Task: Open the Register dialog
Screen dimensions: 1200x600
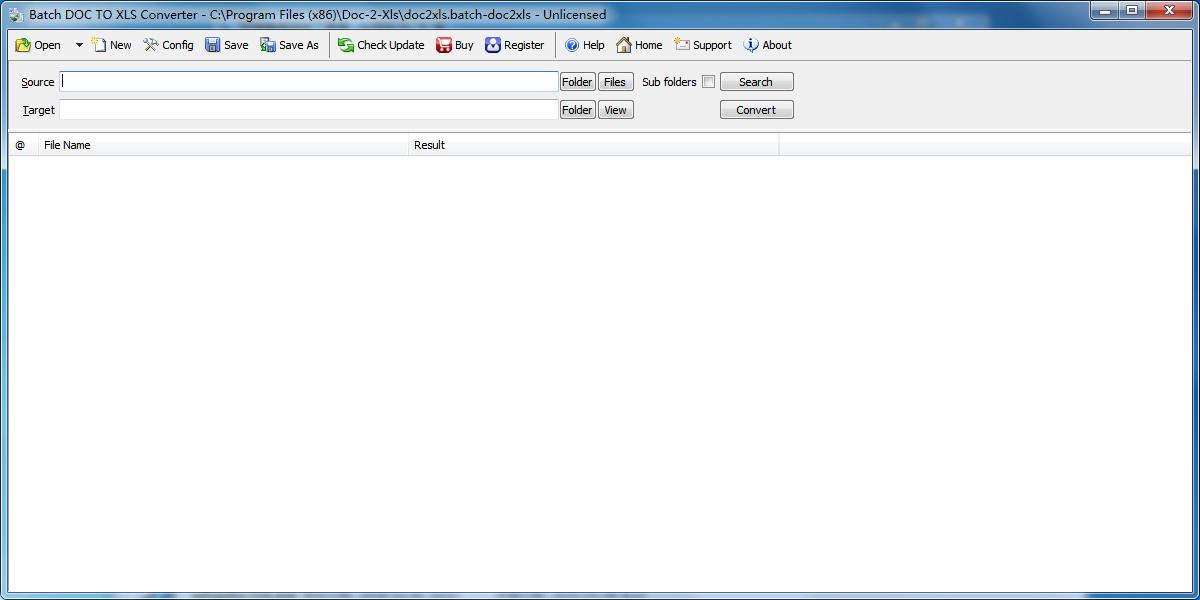Action: point(515,45)
